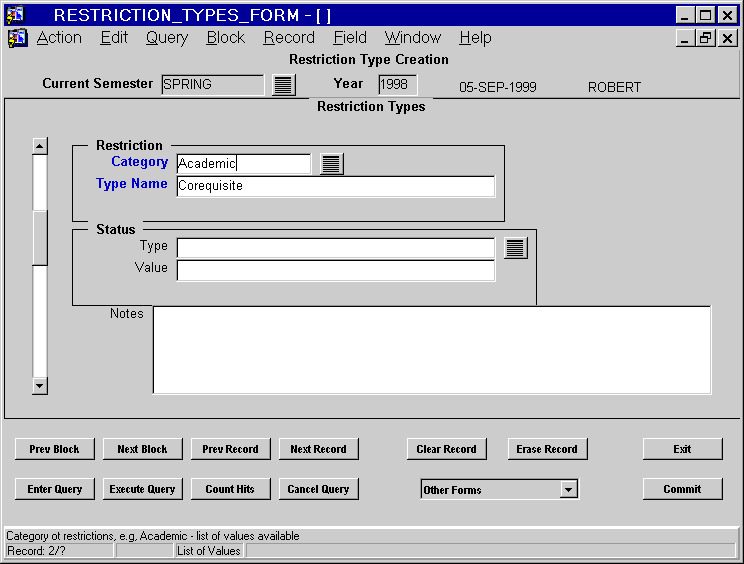
Task: Minimize the RESTRICTION_TYPES_FORM window
Action: [684, 15]
